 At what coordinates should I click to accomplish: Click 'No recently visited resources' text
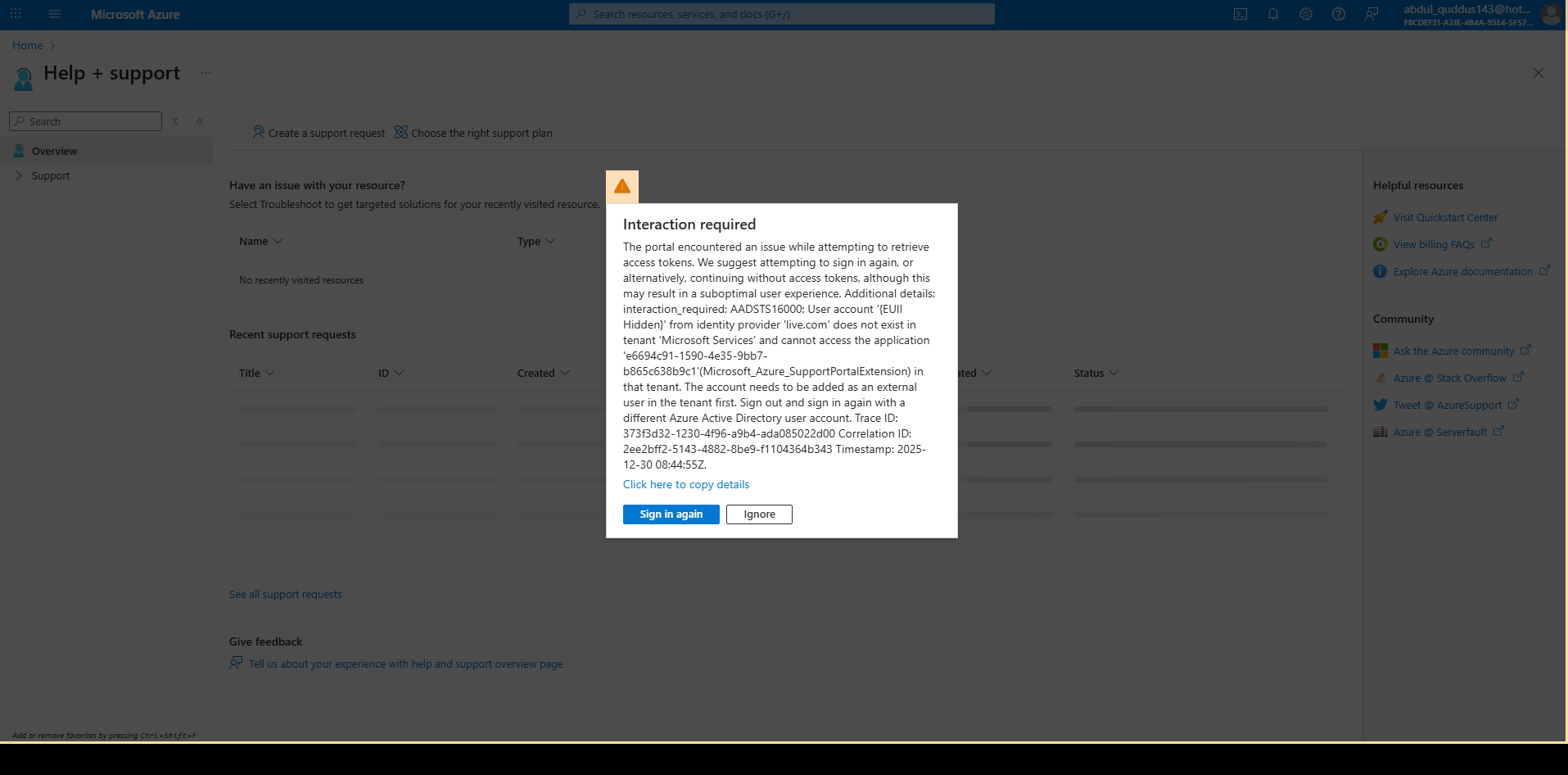(x=301, y=280)
